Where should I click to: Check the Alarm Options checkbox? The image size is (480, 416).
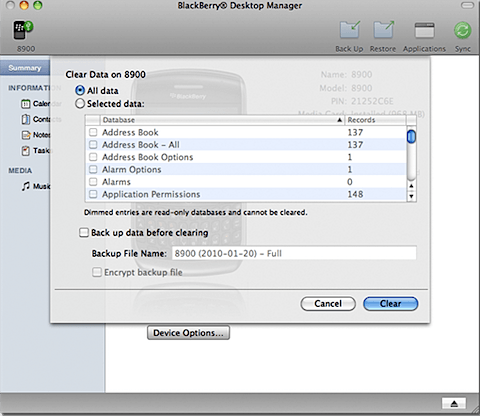pos(93,169)
